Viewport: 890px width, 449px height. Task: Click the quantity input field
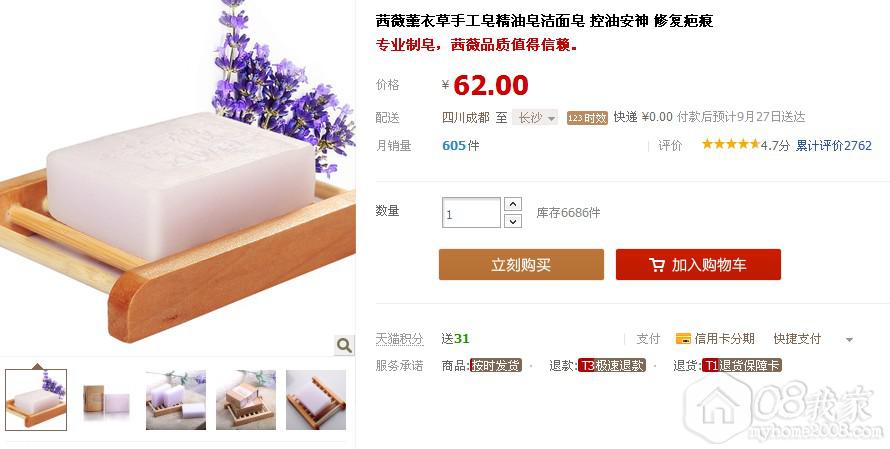471,213
